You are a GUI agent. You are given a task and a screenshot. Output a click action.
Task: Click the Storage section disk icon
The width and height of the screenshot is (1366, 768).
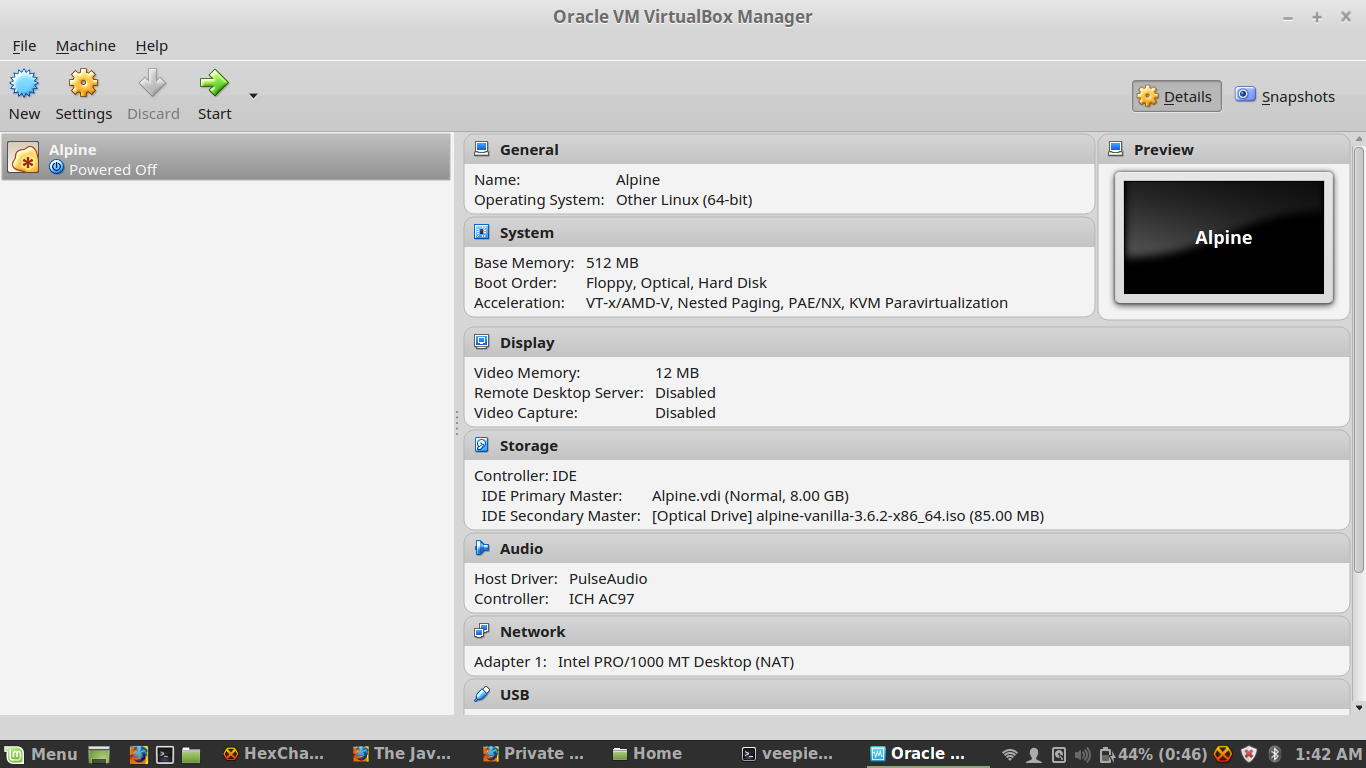pos(482,445)
